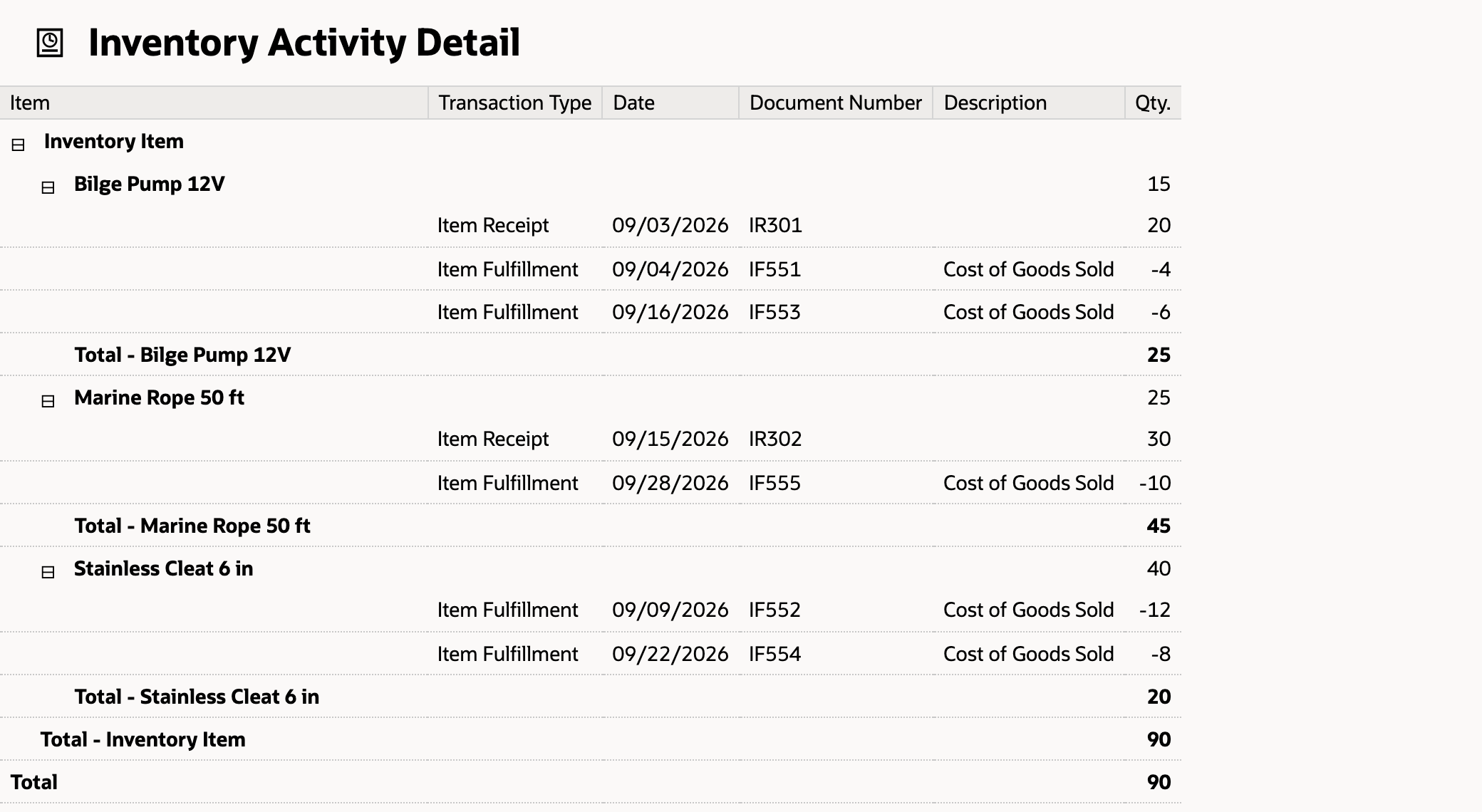This screenshot has height=812, width=1482.
Task: Click Cost of Goods Sold on IF554 row
Action: (1029, 654)
